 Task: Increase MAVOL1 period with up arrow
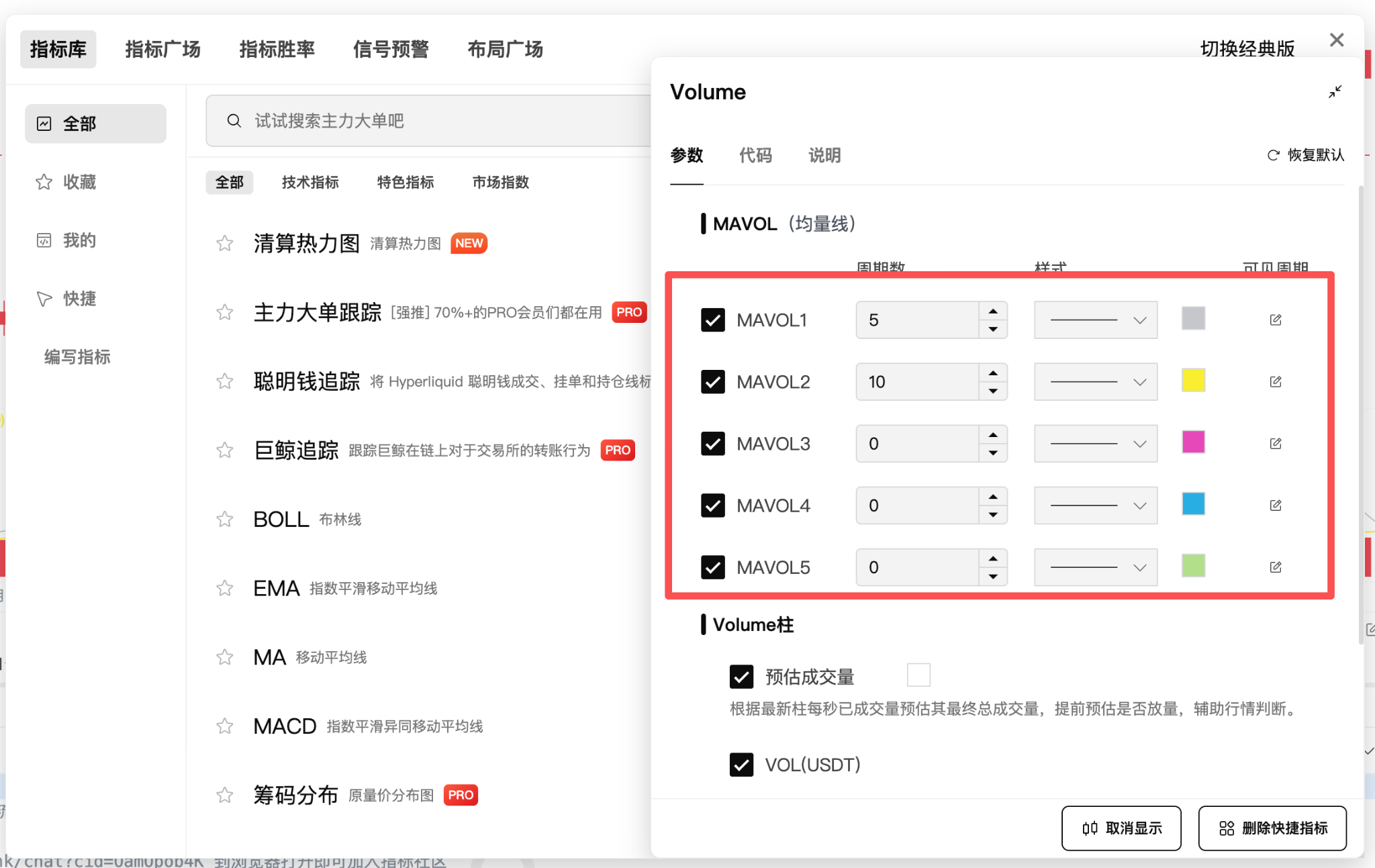[x=993, y=311]
